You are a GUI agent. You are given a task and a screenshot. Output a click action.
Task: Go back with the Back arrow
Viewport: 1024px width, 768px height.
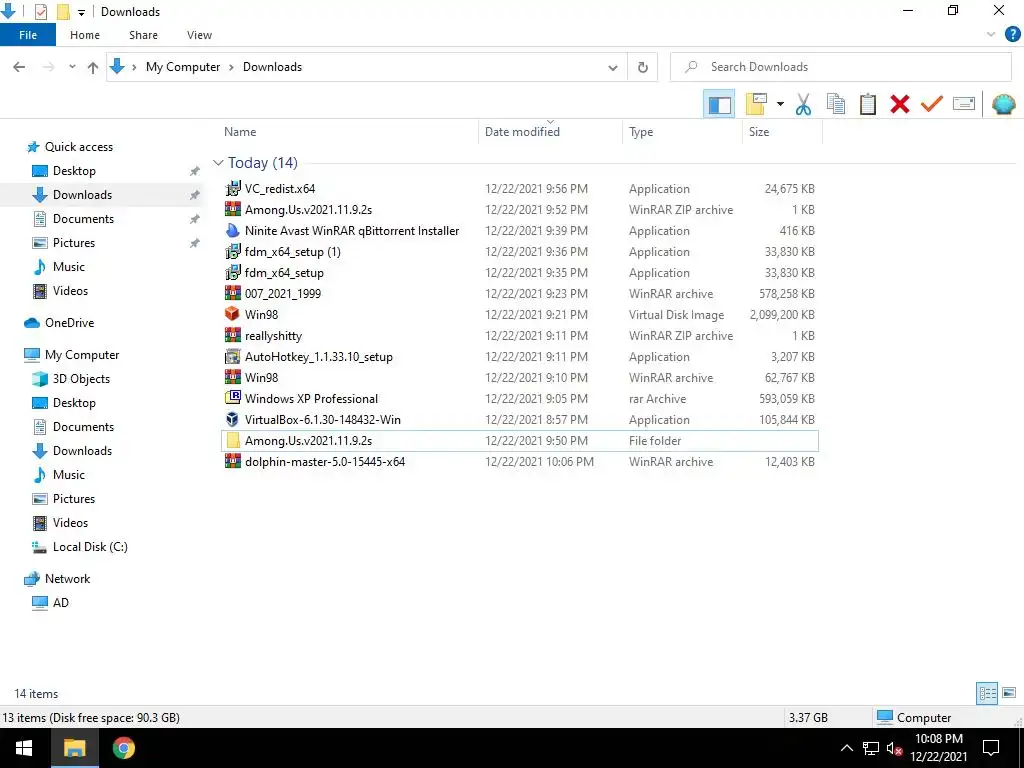[19, 67]
